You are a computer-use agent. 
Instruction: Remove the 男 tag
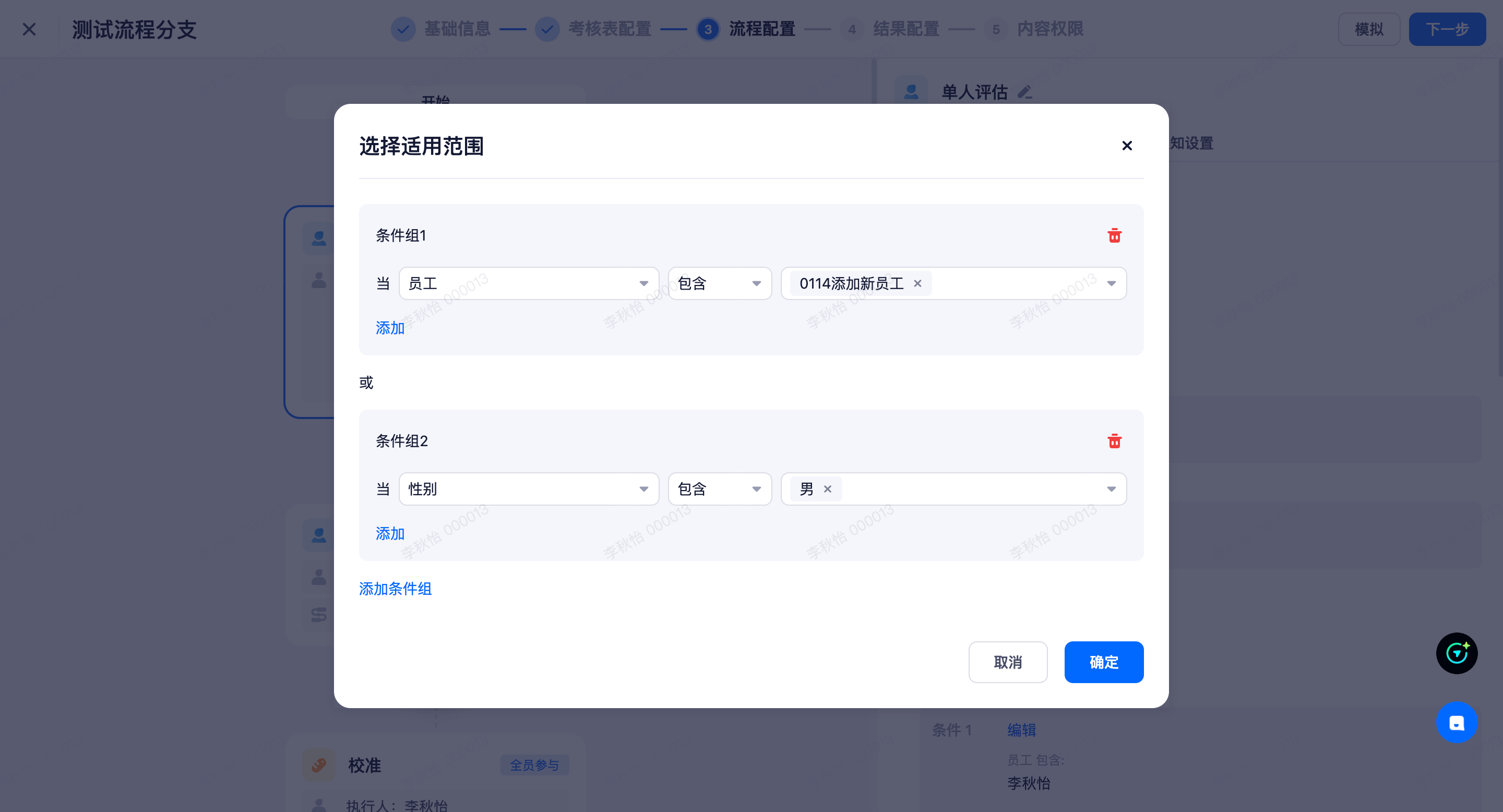click(x=827, y=489)
